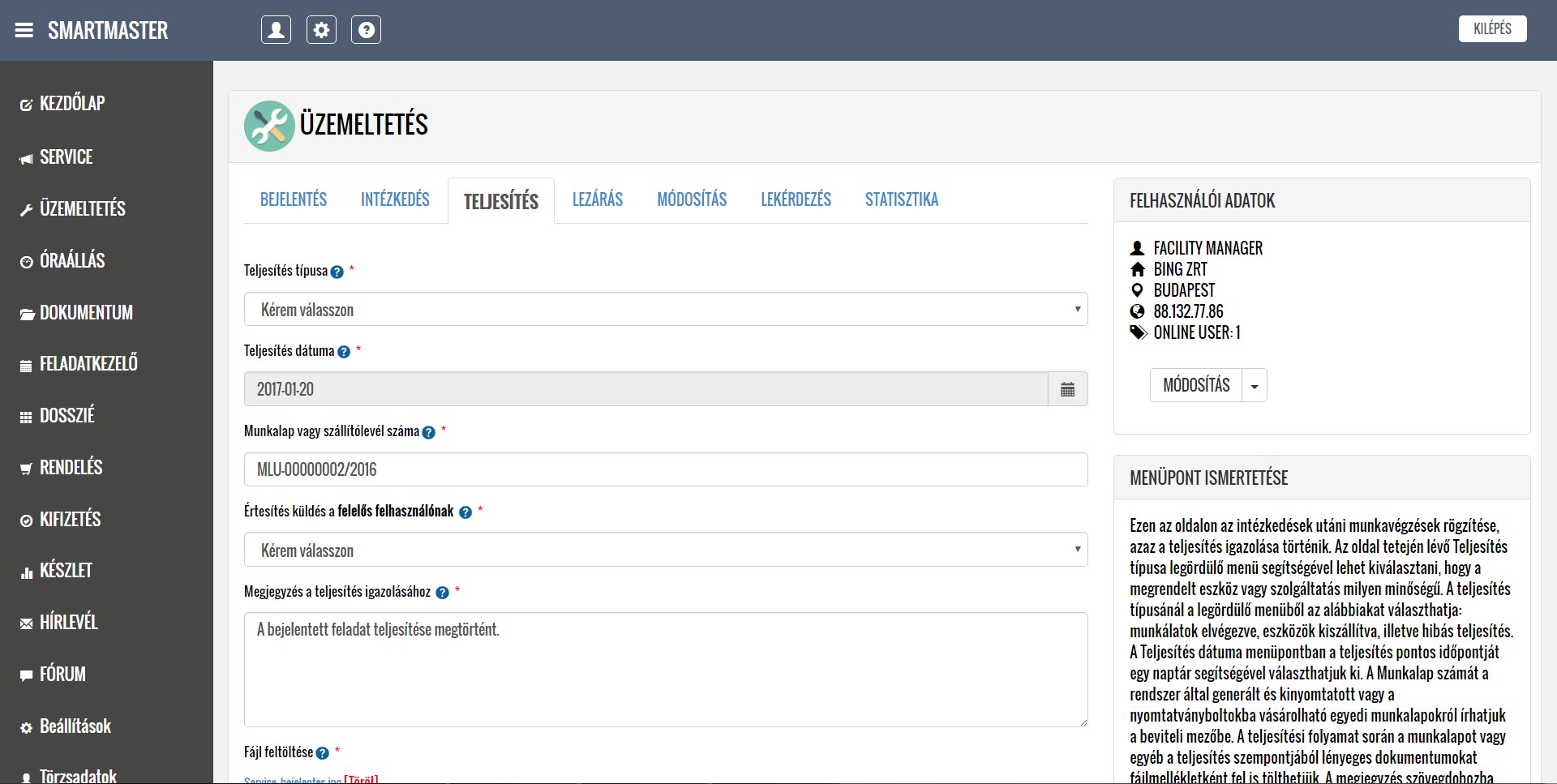This screenshot has height=784, width=1557.
Task: Click the Munkalap number input field
Action: point(665,469)
